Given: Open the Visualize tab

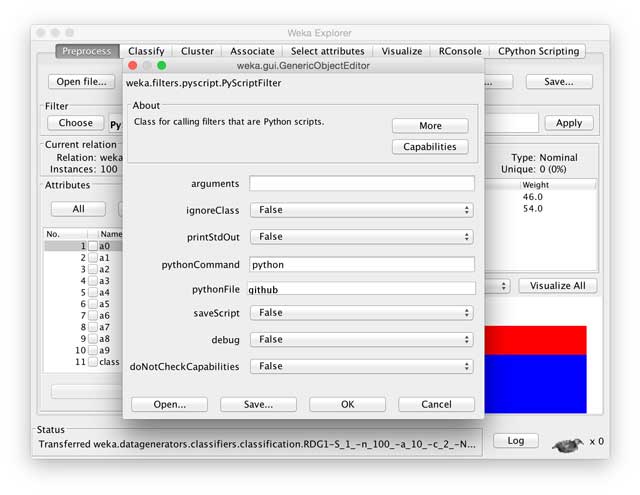Looking at the screenshot, I should [402, 51].
